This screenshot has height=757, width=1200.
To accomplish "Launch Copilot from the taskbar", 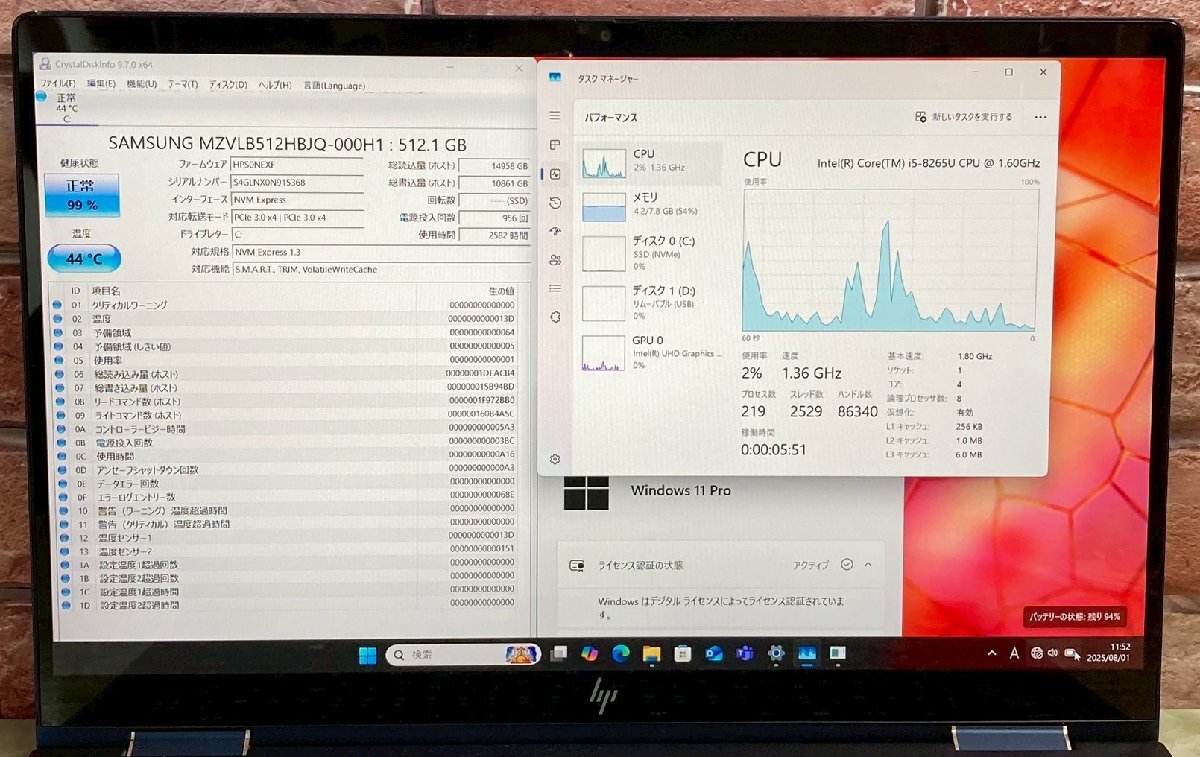I will tap(590, 654).
